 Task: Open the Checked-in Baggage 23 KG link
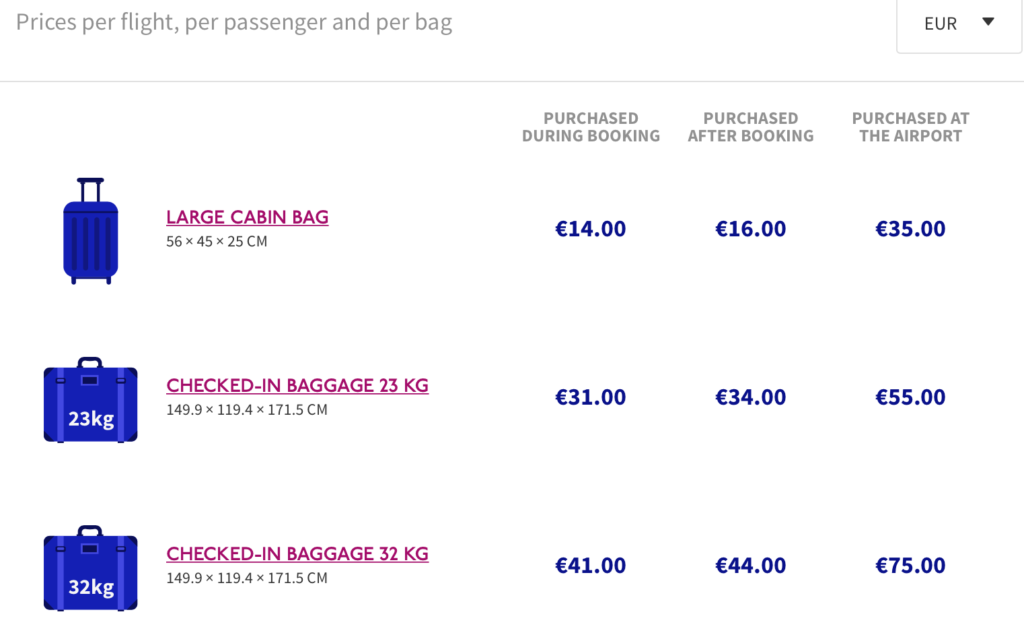click(x=297, y=385)
